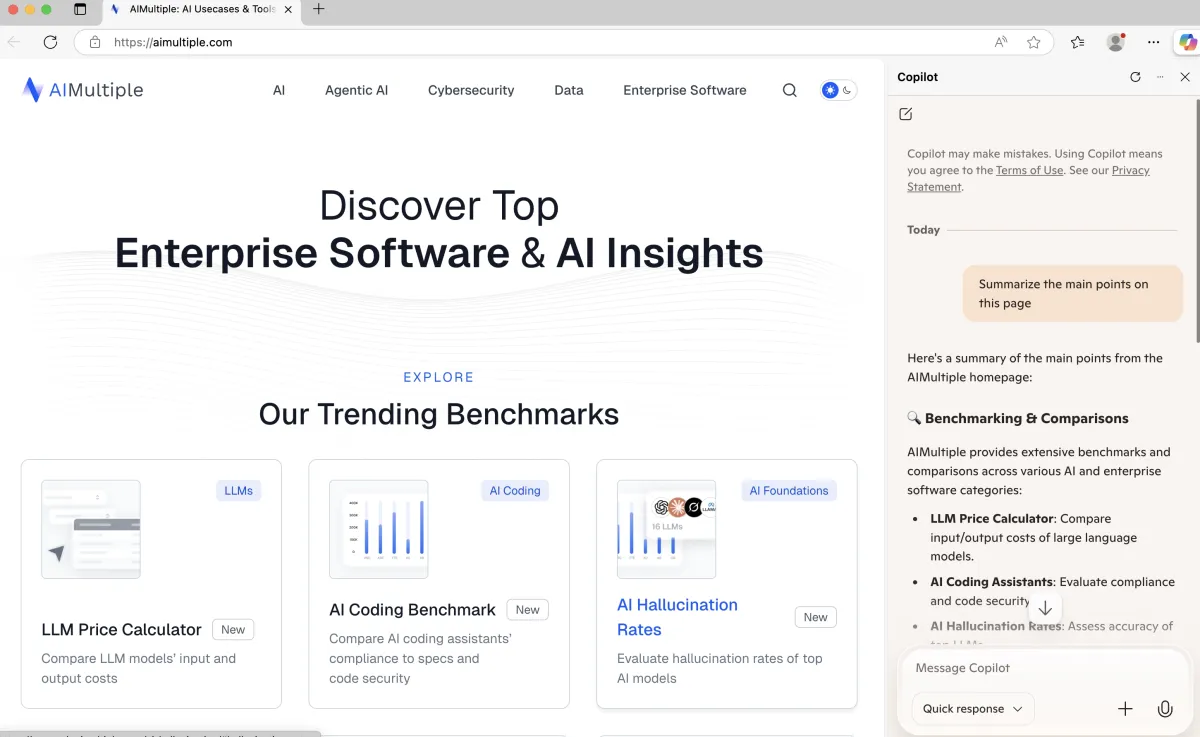Open the Enterprise Software menu

pos(685,90)
